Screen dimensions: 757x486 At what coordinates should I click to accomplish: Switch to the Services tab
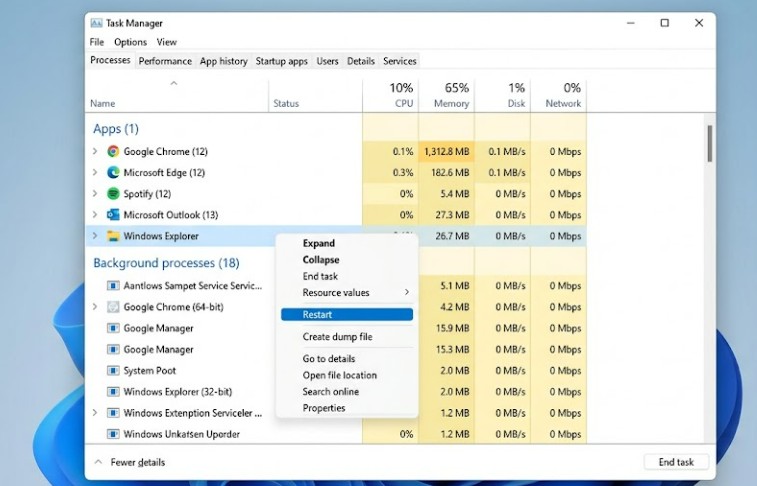(400, 61)
